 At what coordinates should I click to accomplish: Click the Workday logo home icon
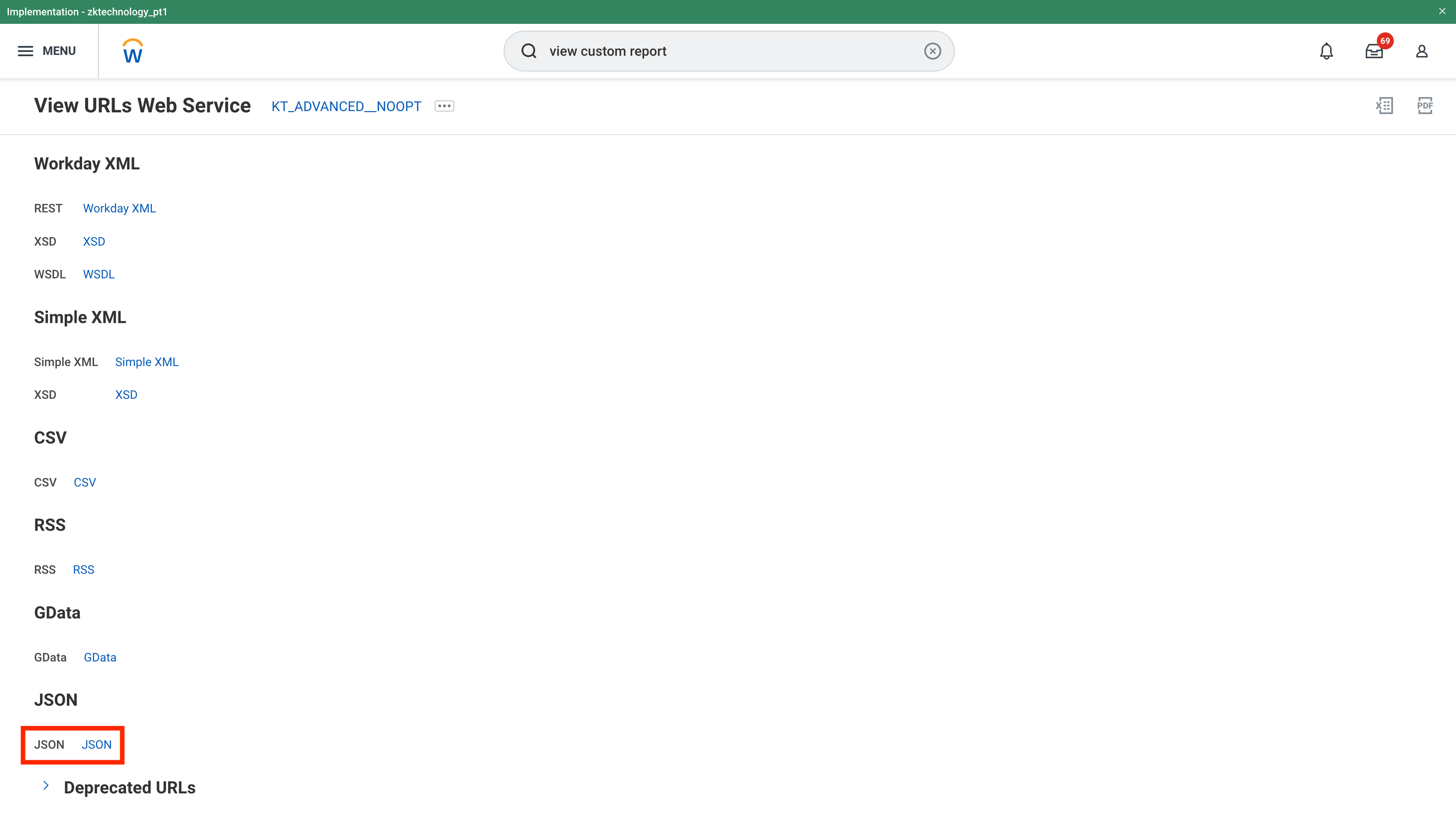click(132, 52)
